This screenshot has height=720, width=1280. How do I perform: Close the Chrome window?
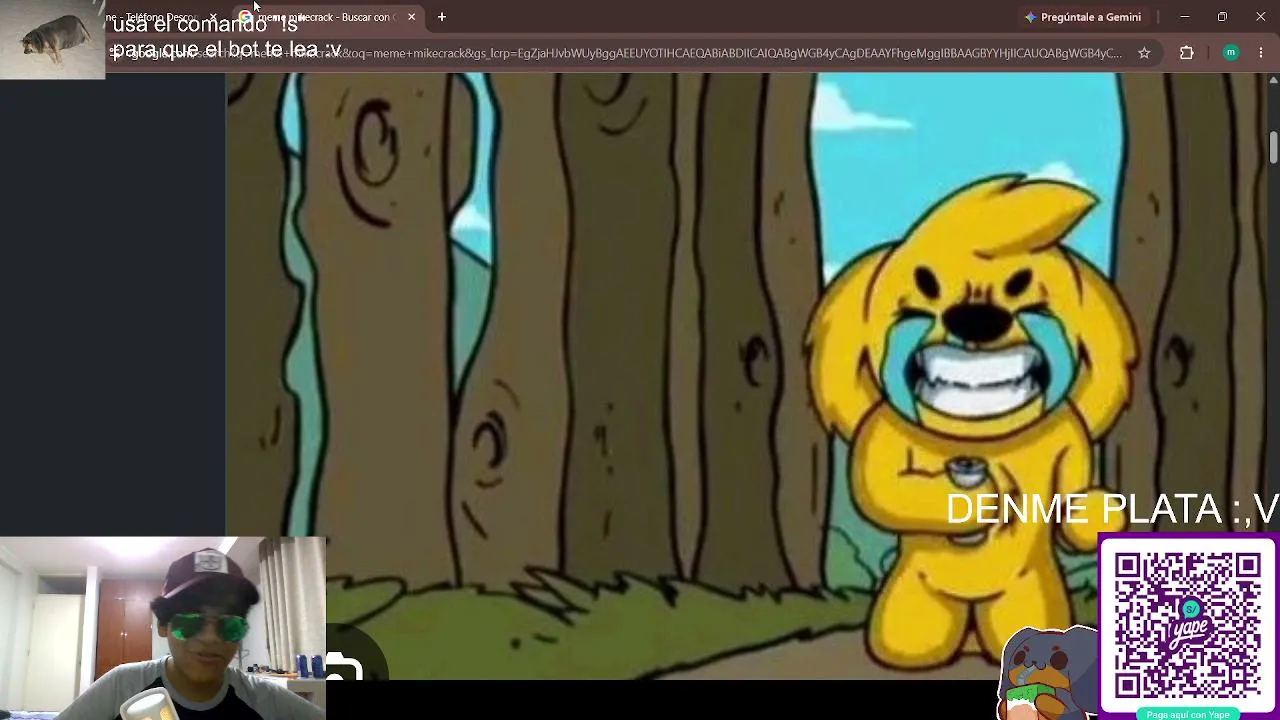tap(1260, 17)
